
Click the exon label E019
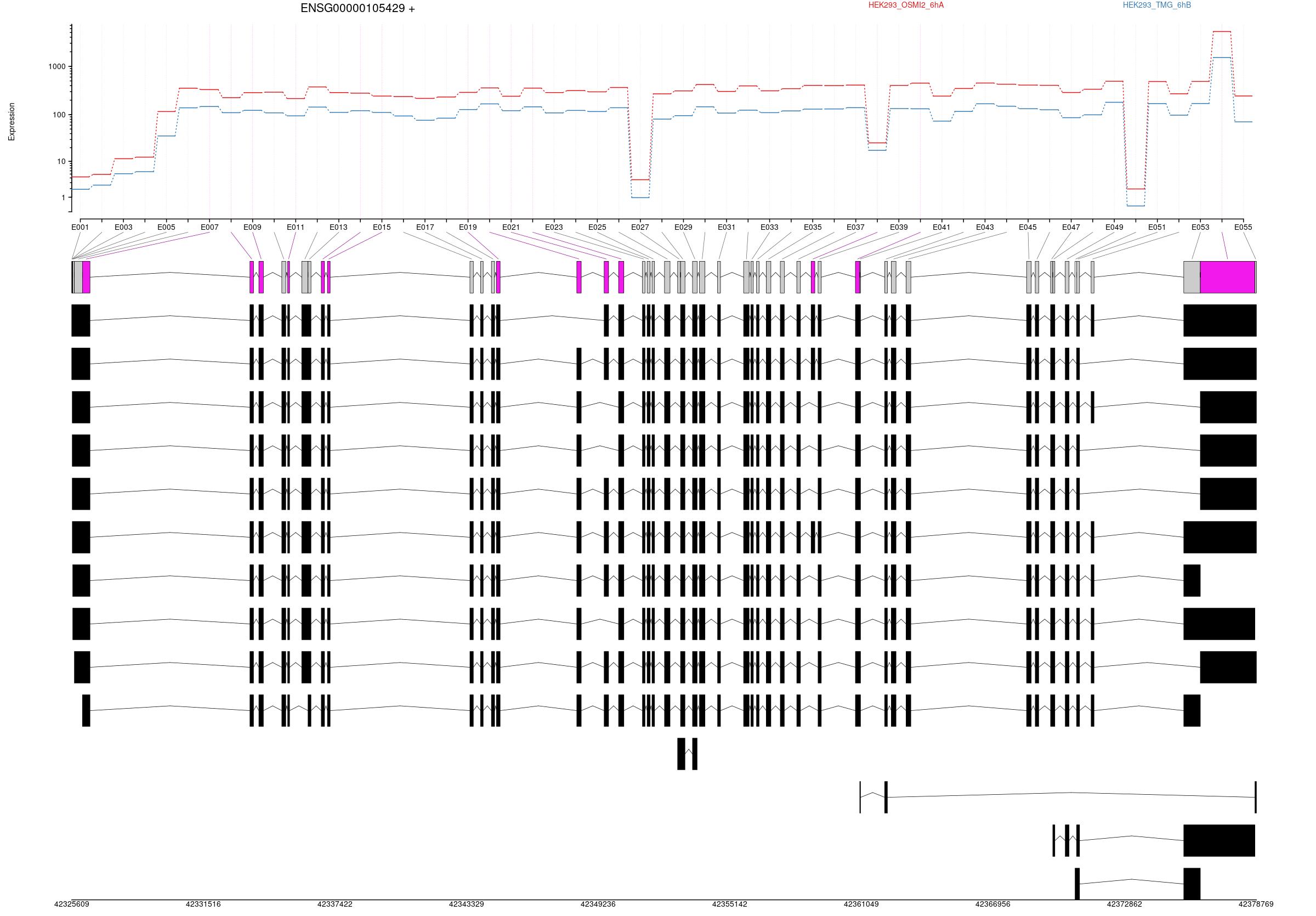468,227
